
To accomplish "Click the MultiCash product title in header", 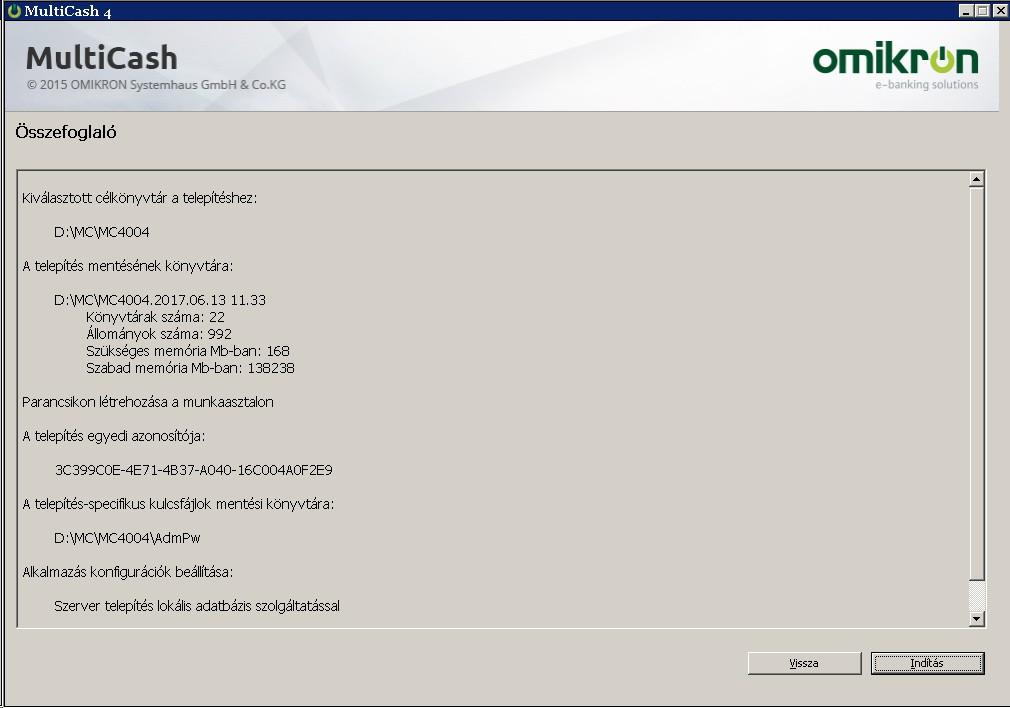I will [102, 57].
